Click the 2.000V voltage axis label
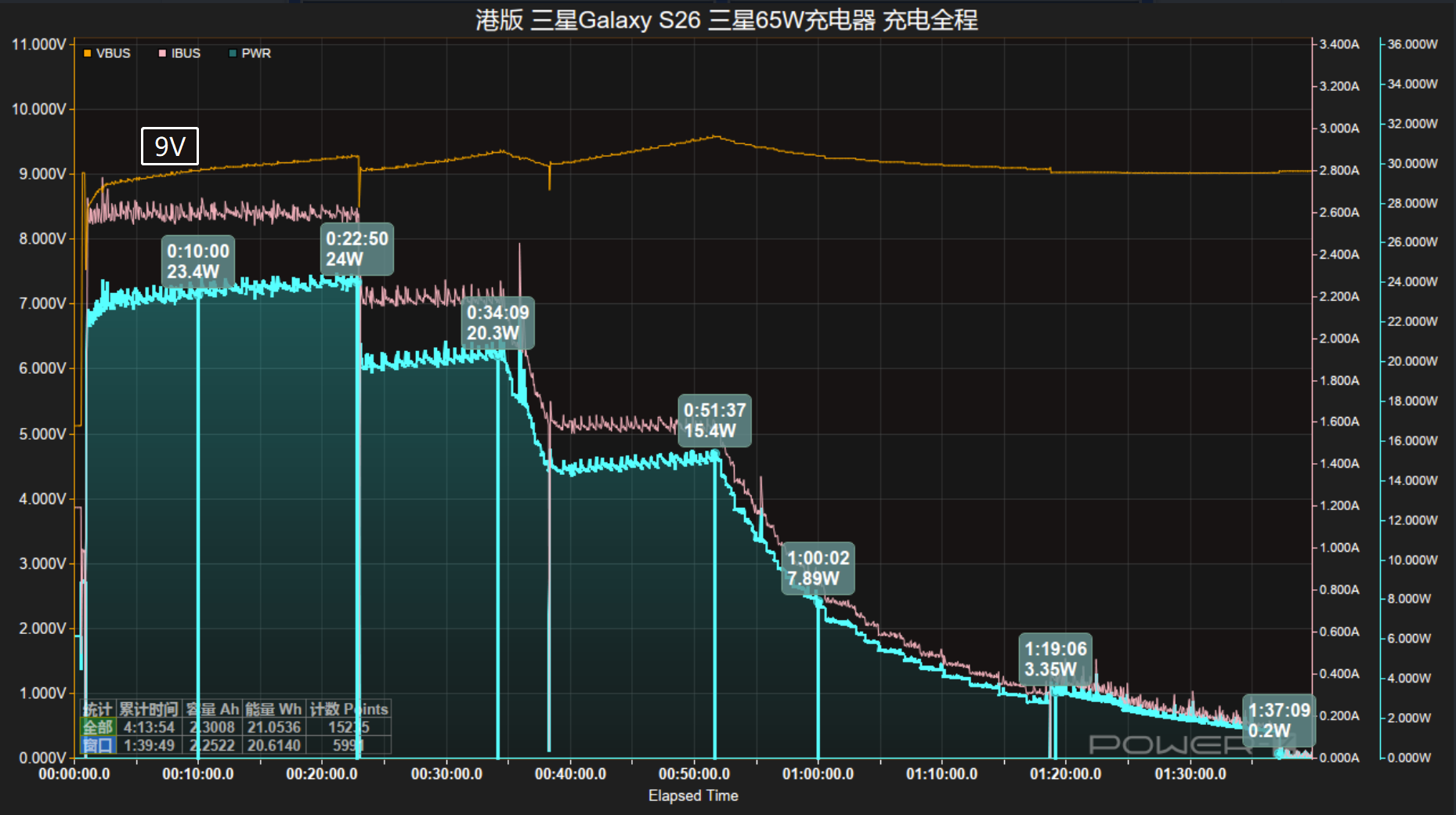 click(42, 628)
